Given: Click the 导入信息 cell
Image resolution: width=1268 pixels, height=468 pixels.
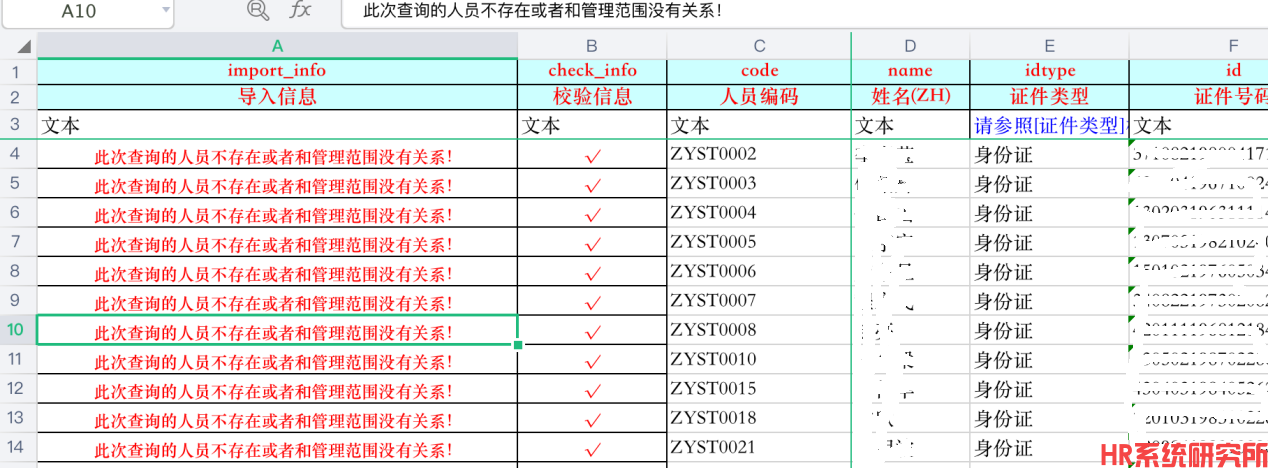Looking at the screenshot, I should click(x=277, y=97).
